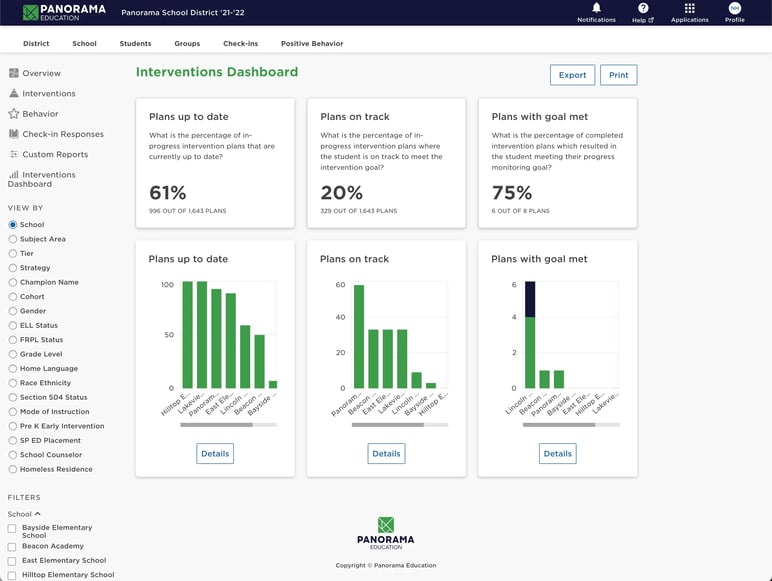Select the School Counselor radio button
This screenshot has width=772, height=581.
pyautogui.click(x=13, y=454)
